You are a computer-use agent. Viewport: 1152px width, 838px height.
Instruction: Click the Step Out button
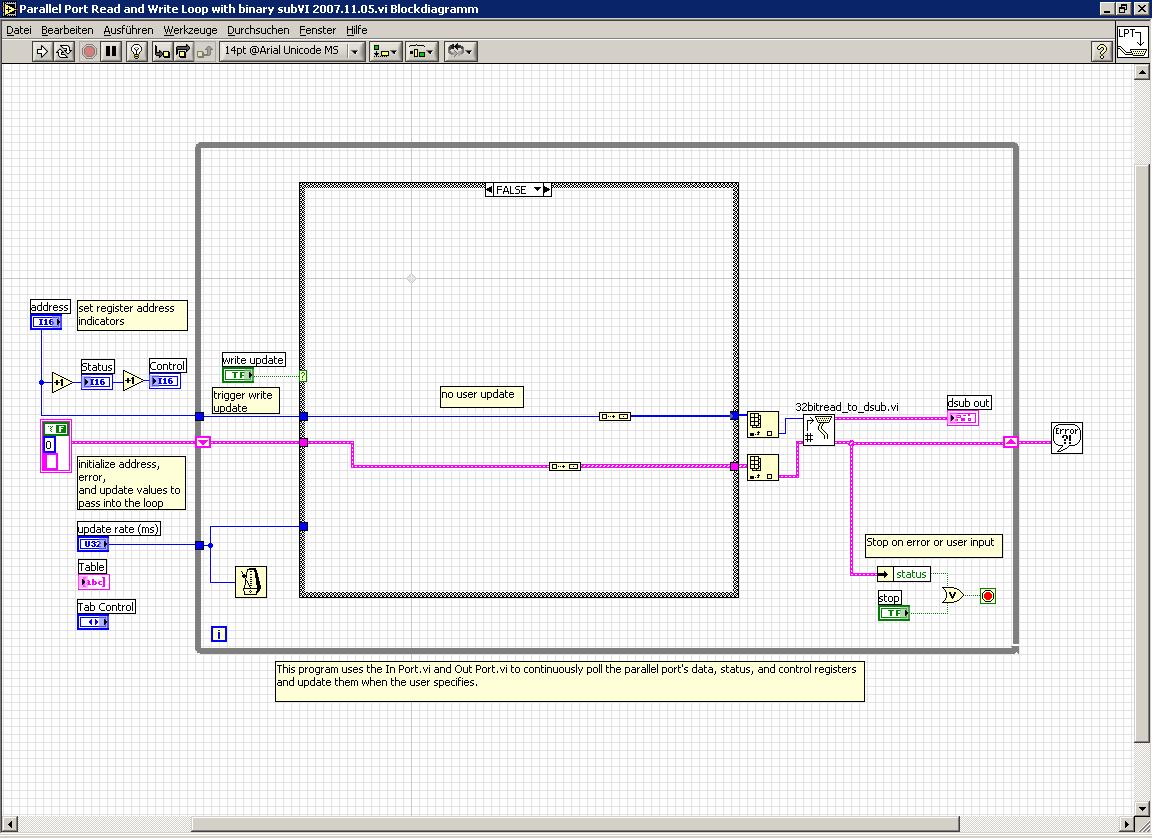[205, 51]
